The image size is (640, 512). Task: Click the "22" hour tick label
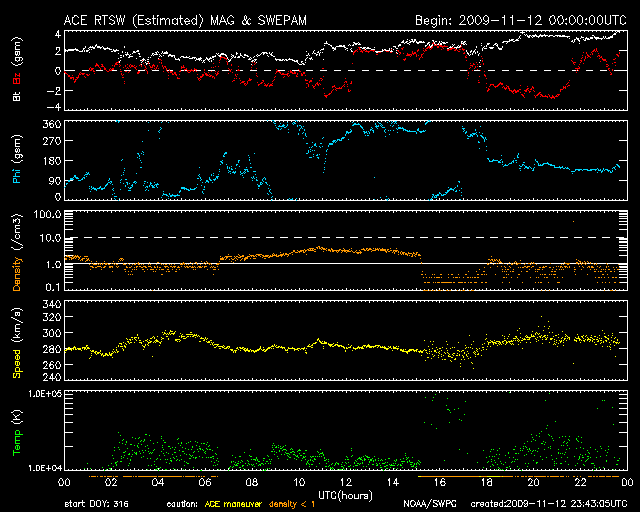[580, 483]
